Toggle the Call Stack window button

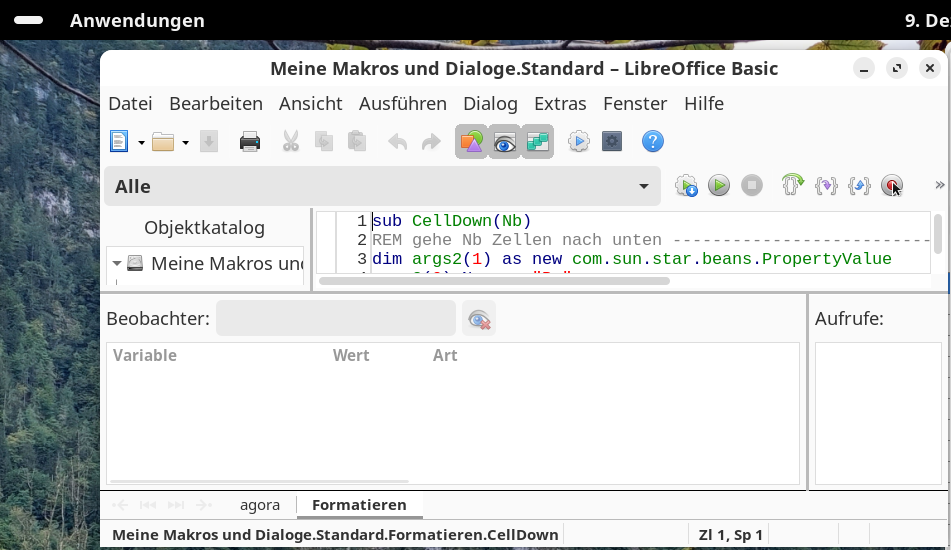tap(538, 142)
